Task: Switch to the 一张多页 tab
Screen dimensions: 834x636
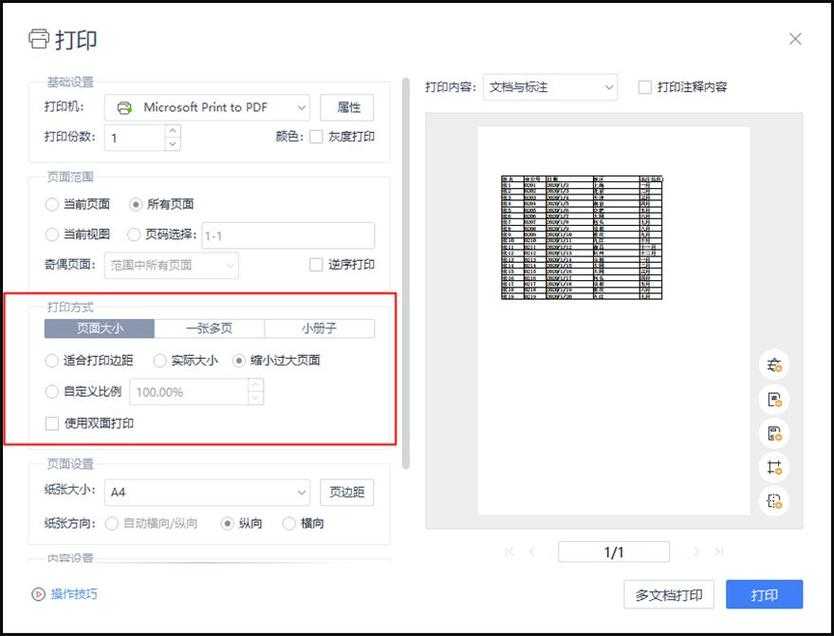Action: point(209,328)
